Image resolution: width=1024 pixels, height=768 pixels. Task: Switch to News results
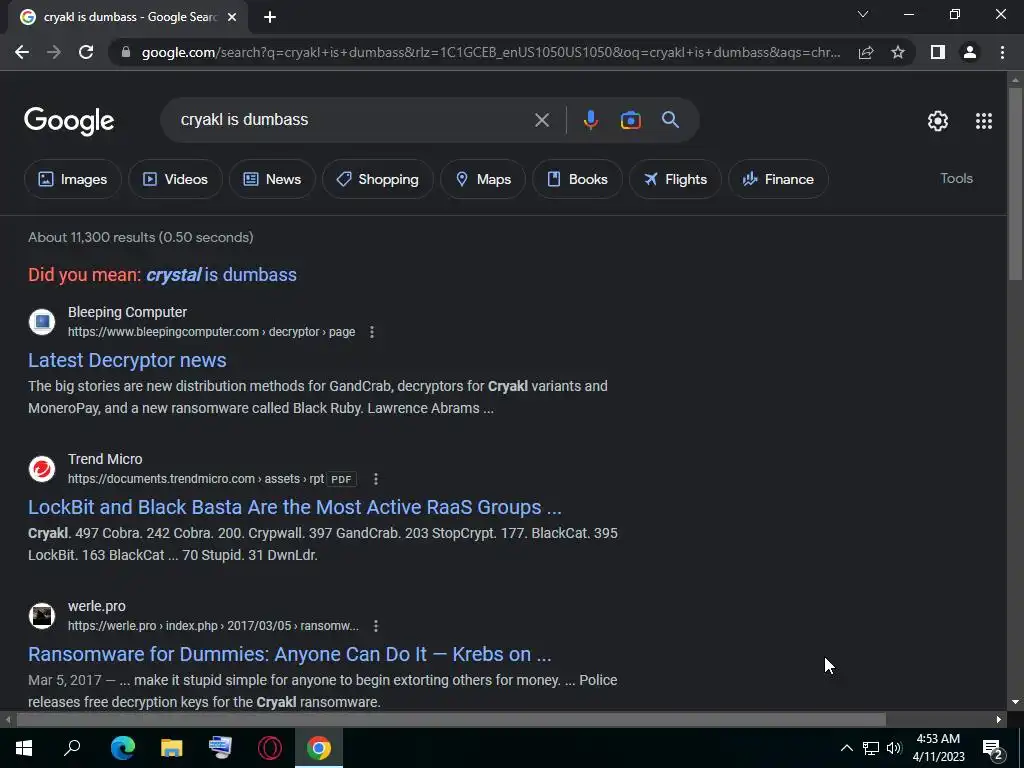click(x=272, y=179)
